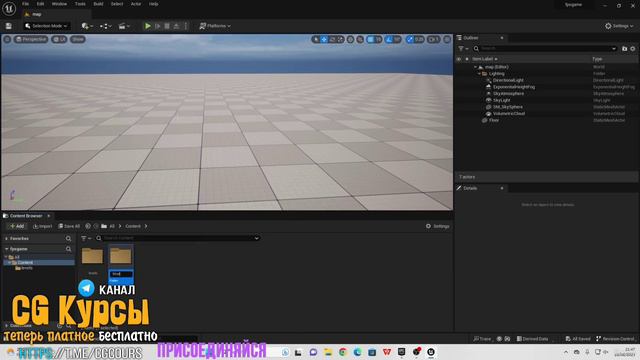
Task: Click Save All in Content Browser
Action: click(69, 226)
